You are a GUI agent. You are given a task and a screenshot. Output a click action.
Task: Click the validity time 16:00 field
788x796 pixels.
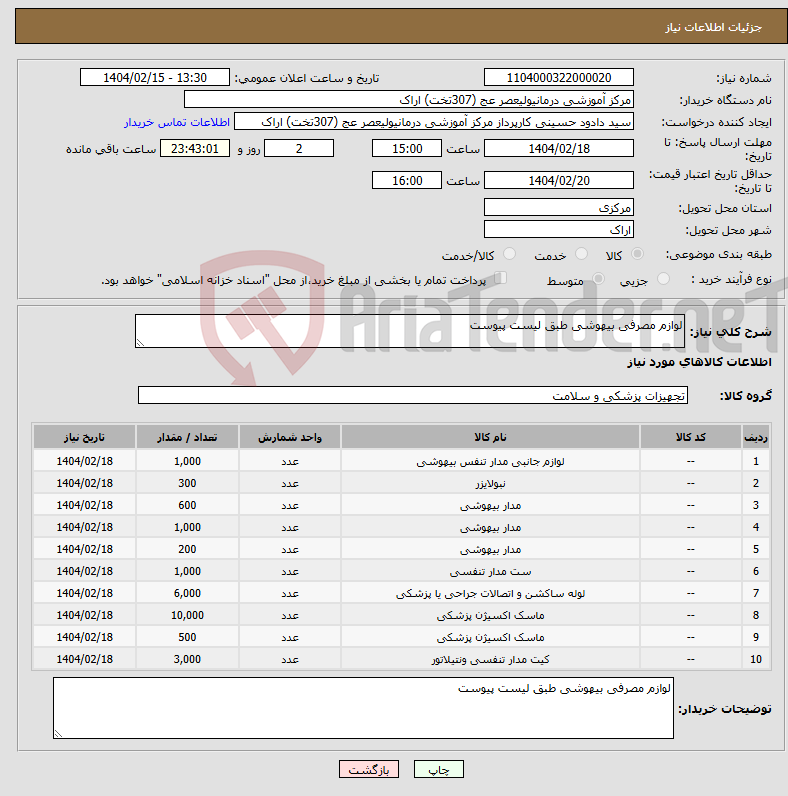407,180
